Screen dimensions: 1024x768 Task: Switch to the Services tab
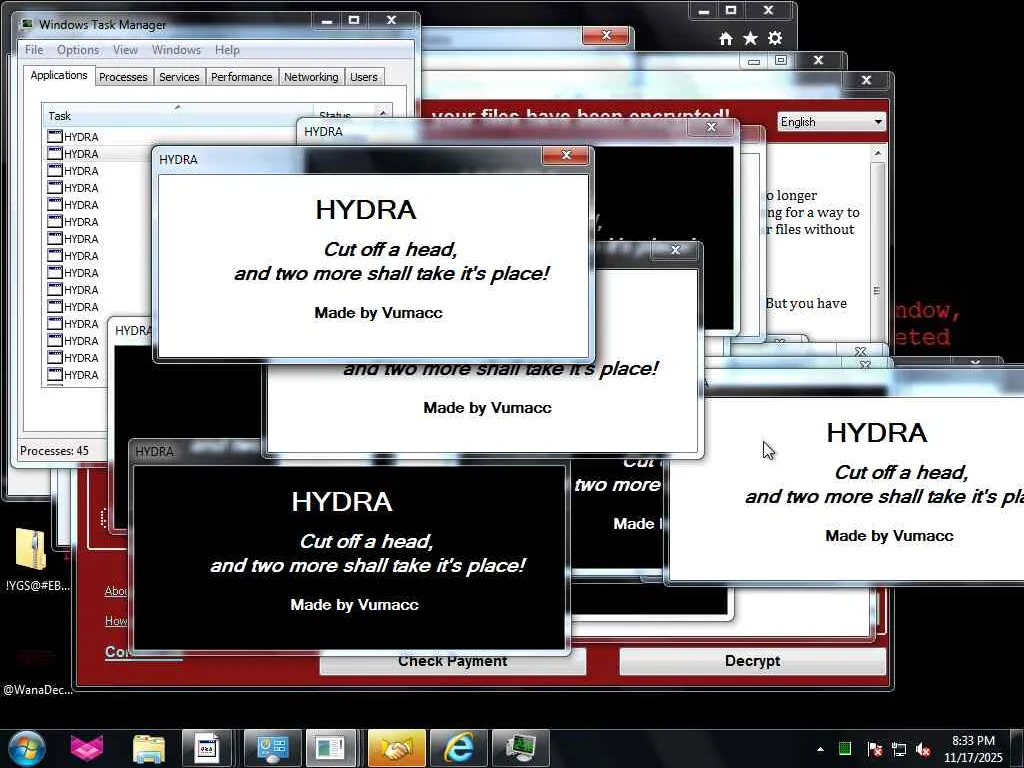(x=179, y=77)
